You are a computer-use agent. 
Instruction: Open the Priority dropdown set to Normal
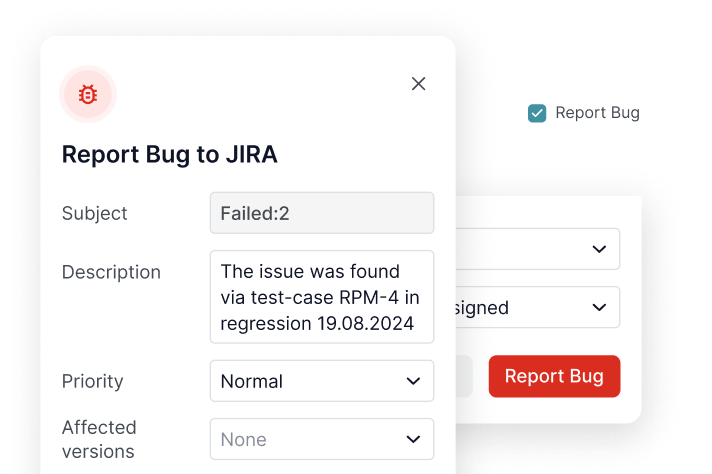pos(321,381)
